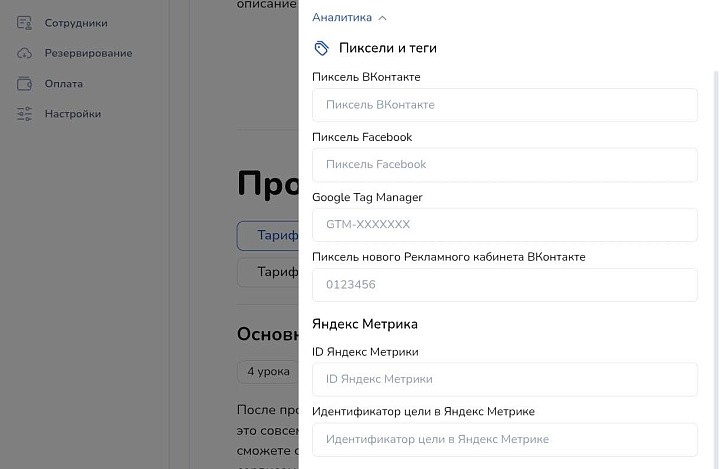This screenshot has height=469, width=720.
Task: Select the first highlighted Тариф tab
Action: (268, 236)
